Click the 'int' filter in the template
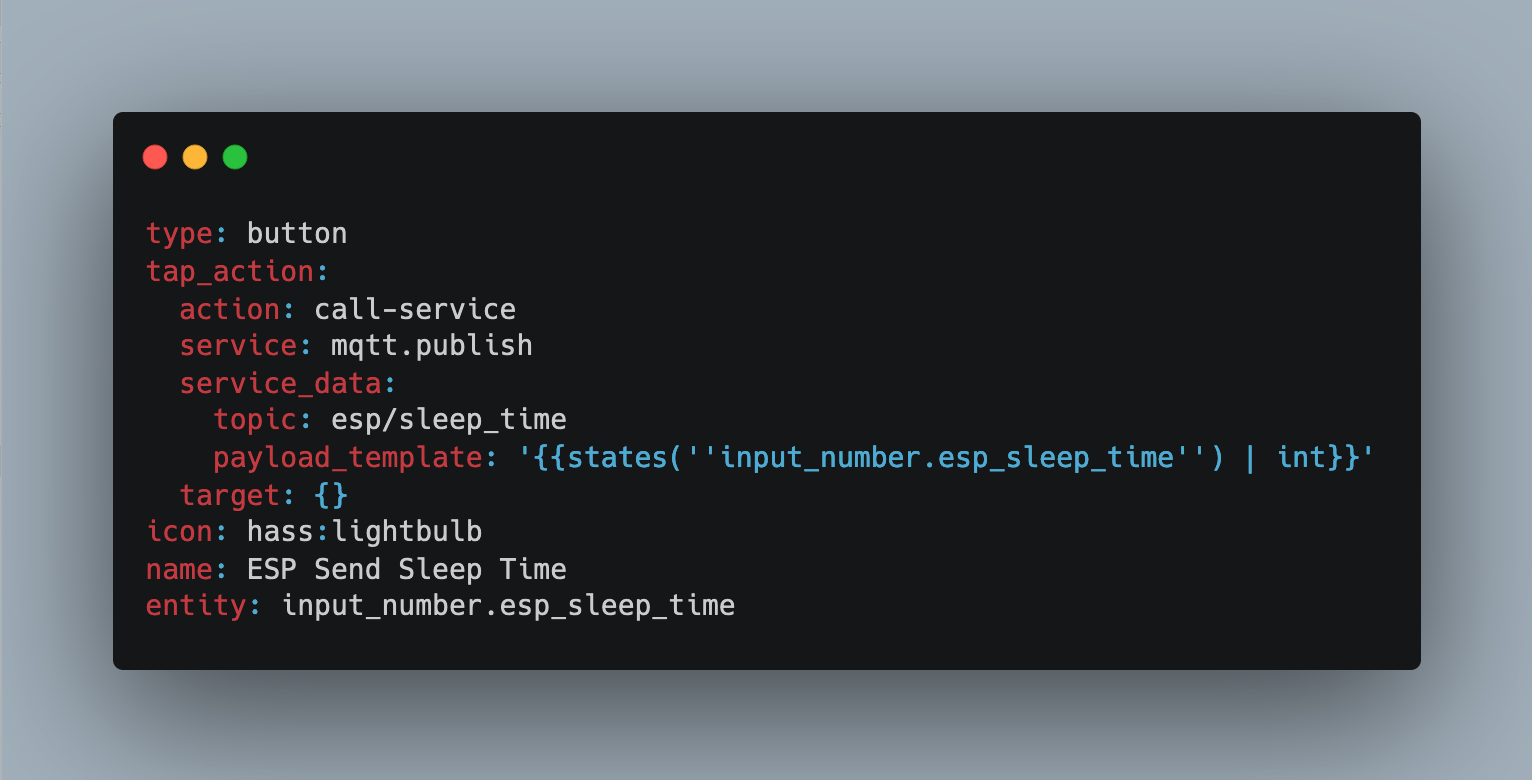 pyautogui.click(x=1302, y=458)
